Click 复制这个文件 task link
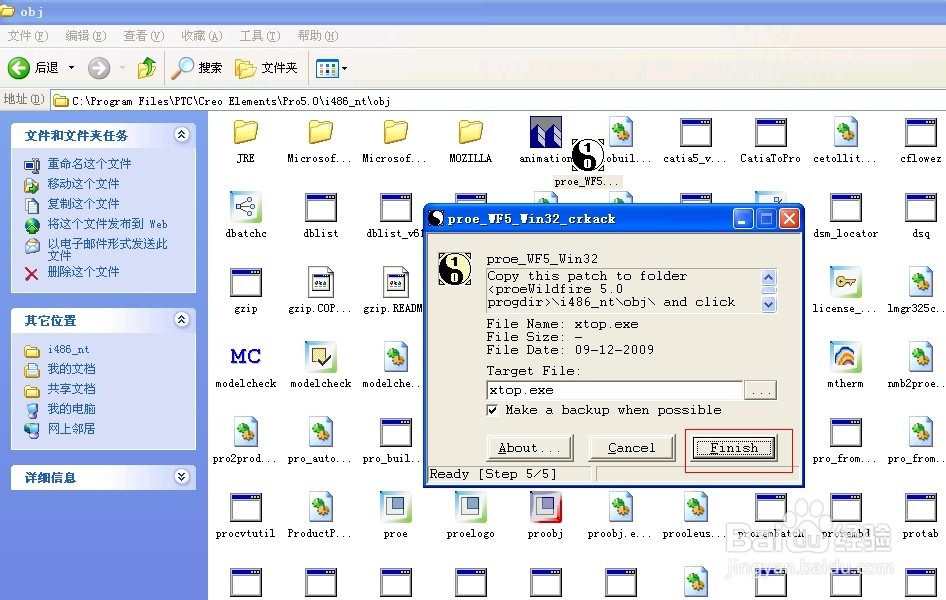The image size is (946, 600). click(x=83, y=204)
